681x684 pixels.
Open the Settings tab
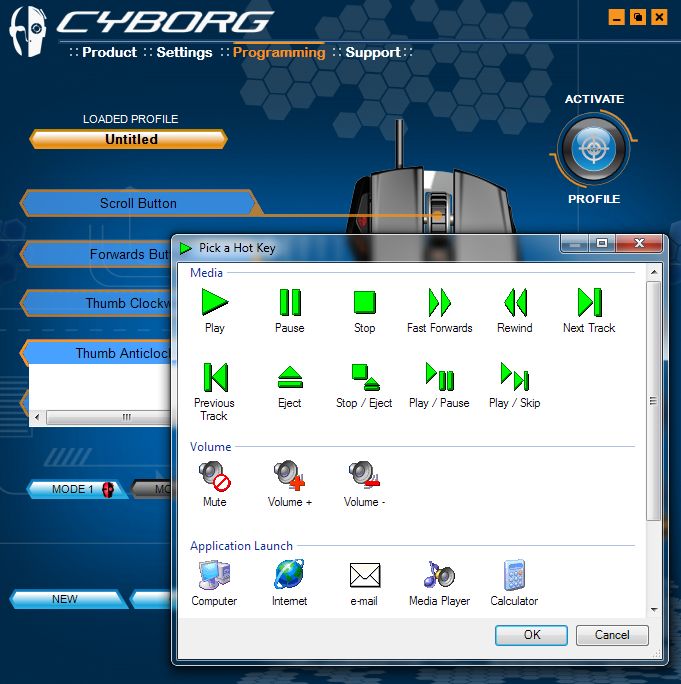pos(184,52)
